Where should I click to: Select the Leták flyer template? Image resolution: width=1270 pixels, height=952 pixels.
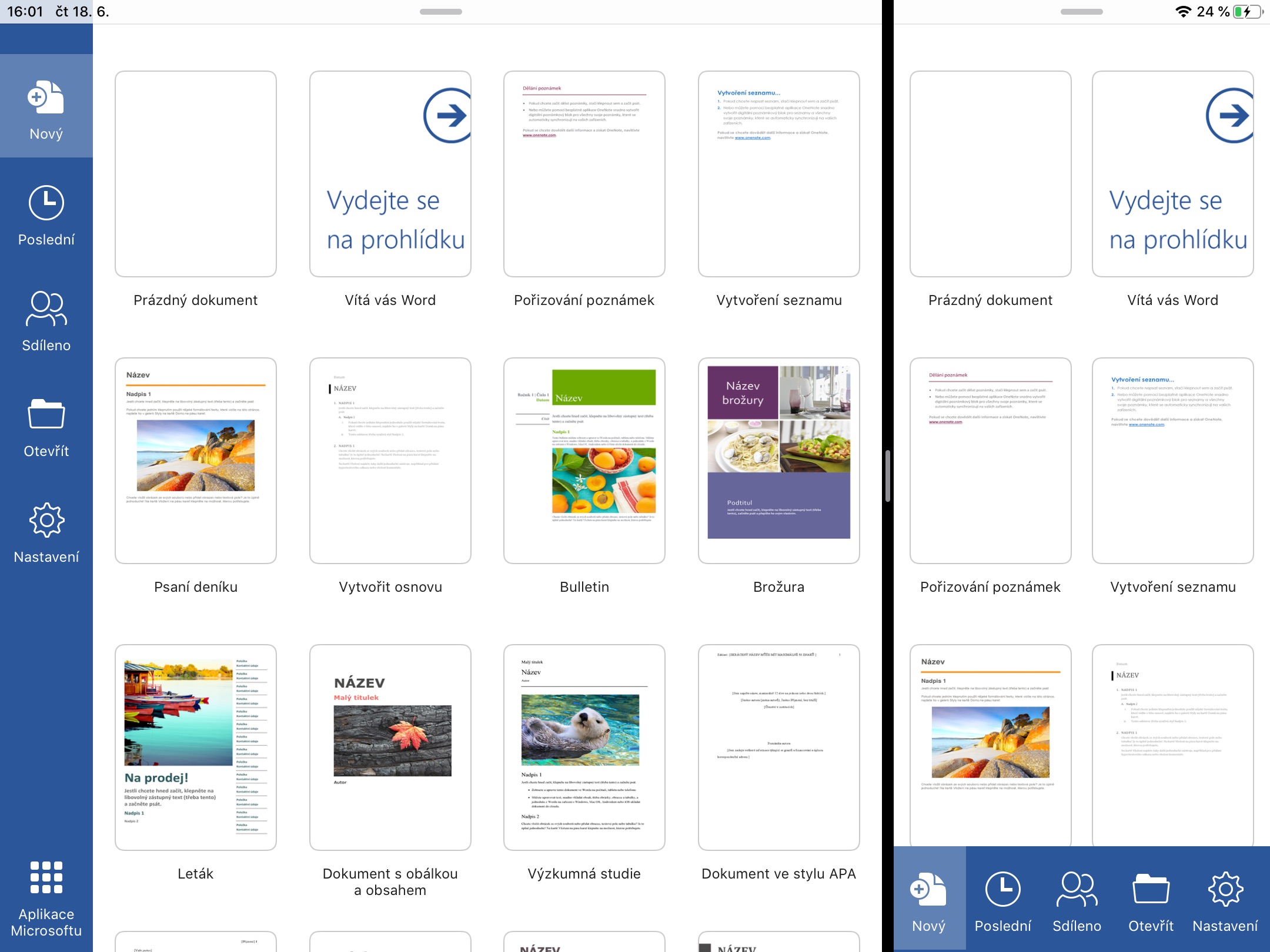195,747
